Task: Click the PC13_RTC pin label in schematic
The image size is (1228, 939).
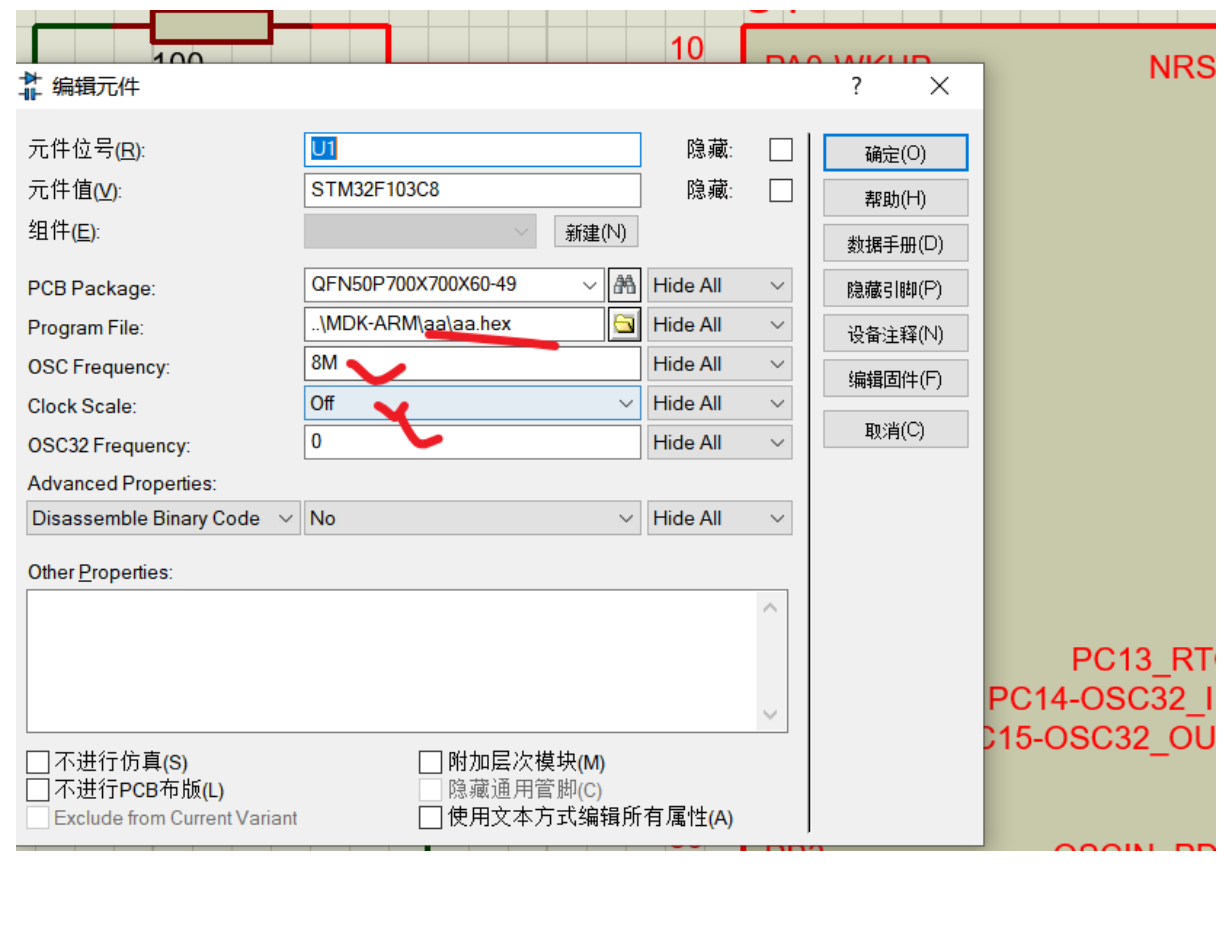Action: click(x=1144, y=660)
